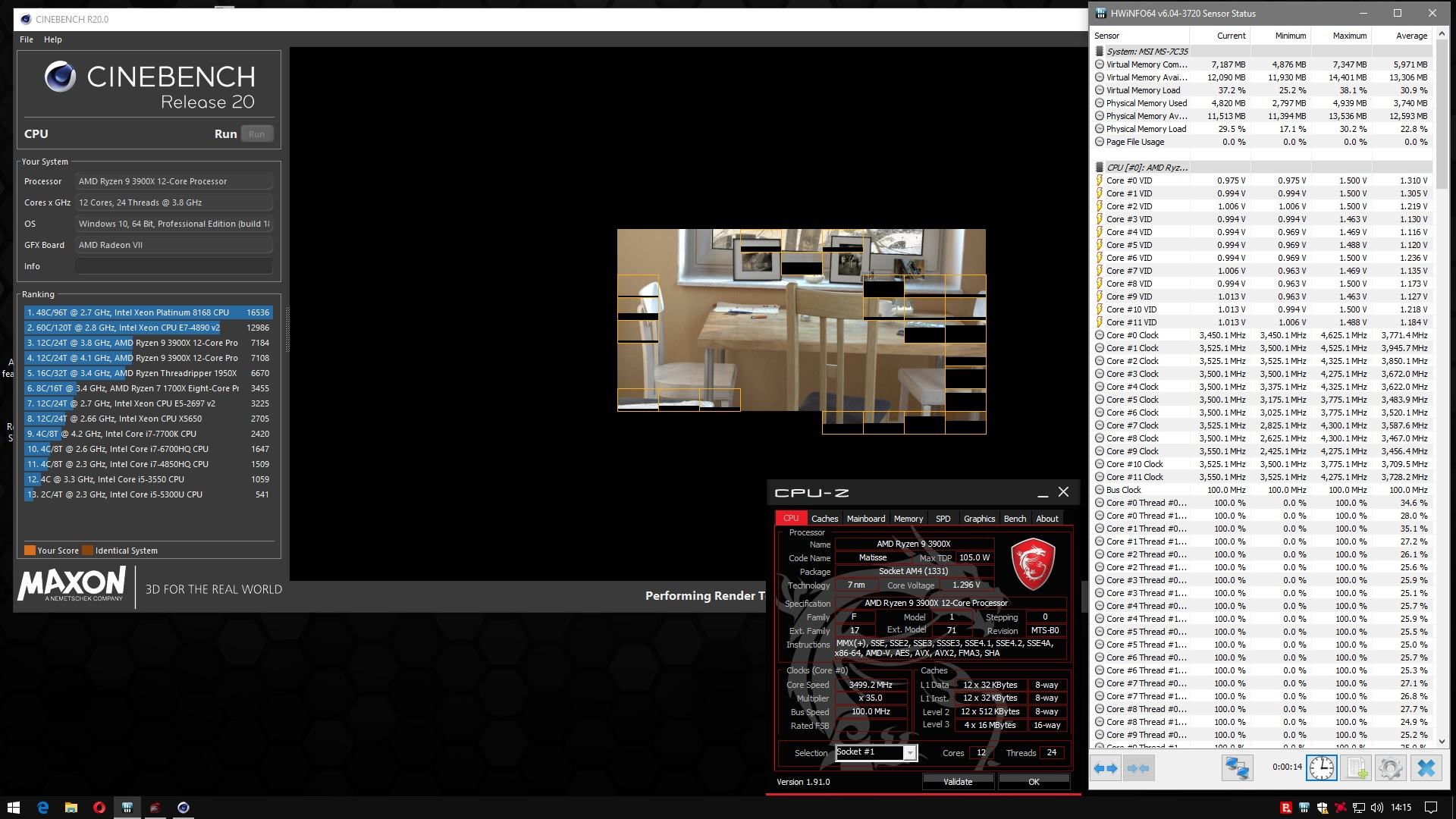Click the Cinebench render preview image
The image size is (1456, 819).
pos(801,331)
